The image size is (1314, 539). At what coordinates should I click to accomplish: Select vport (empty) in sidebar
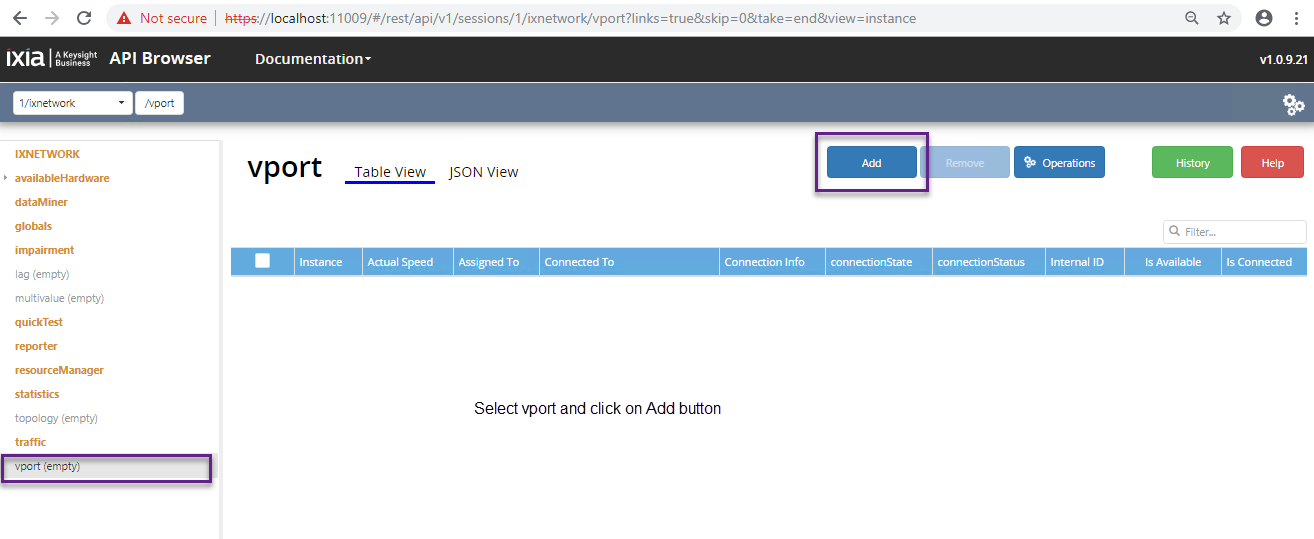pyautogui.click(x=47, y=466)
